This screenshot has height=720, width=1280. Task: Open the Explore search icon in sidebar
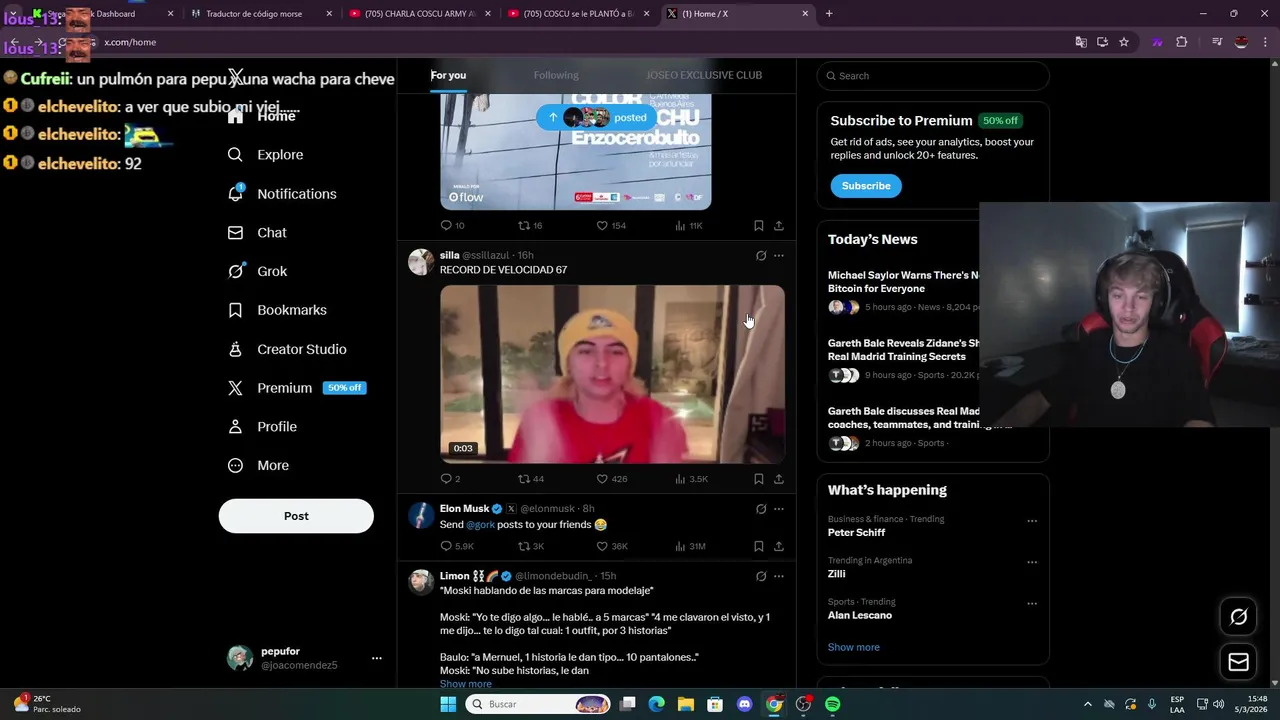[x=235, y=155]
